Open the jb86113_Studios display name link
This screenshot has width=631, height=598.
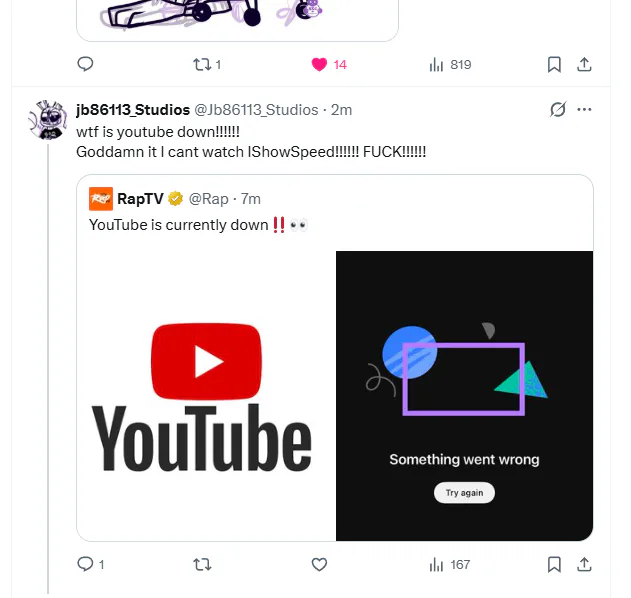[133, 109]
